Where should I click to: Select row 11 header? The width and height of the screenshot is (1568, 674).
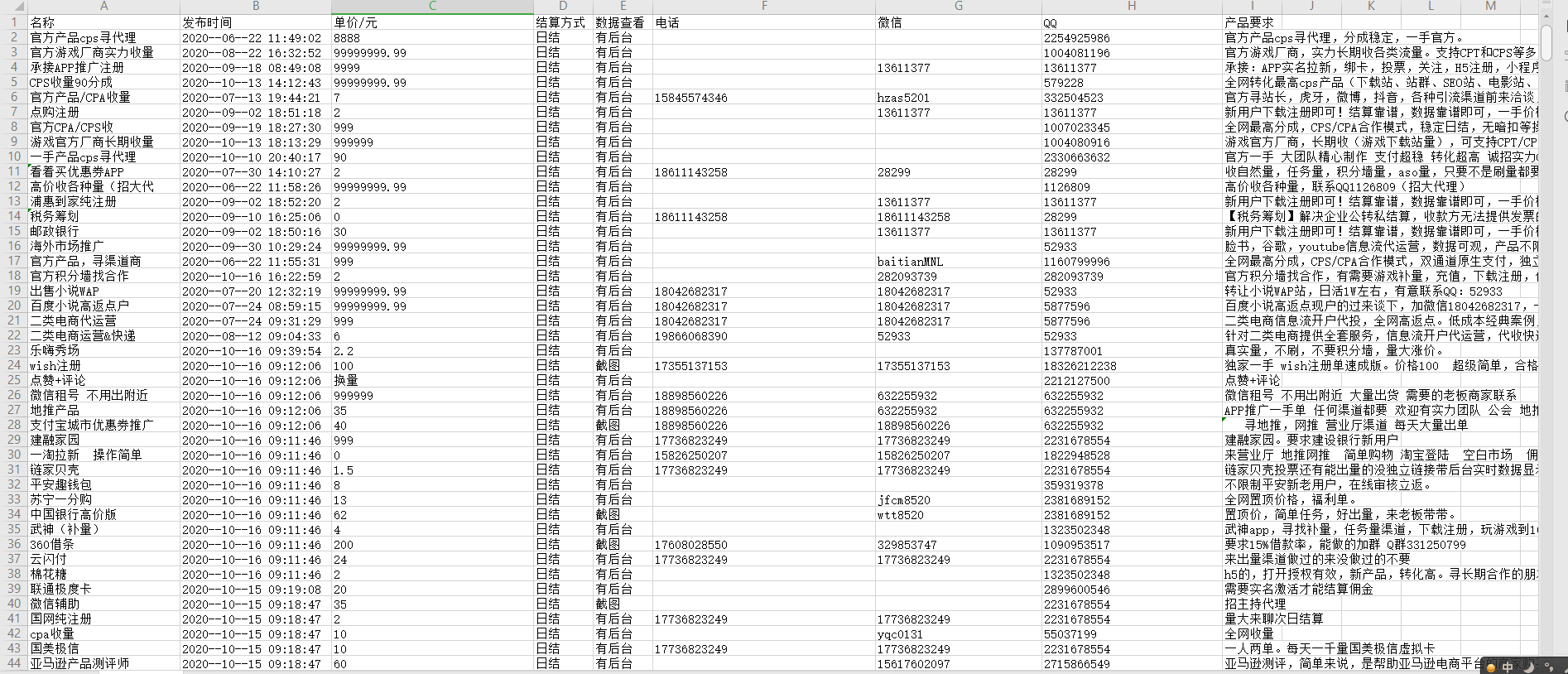coord(14,171)
